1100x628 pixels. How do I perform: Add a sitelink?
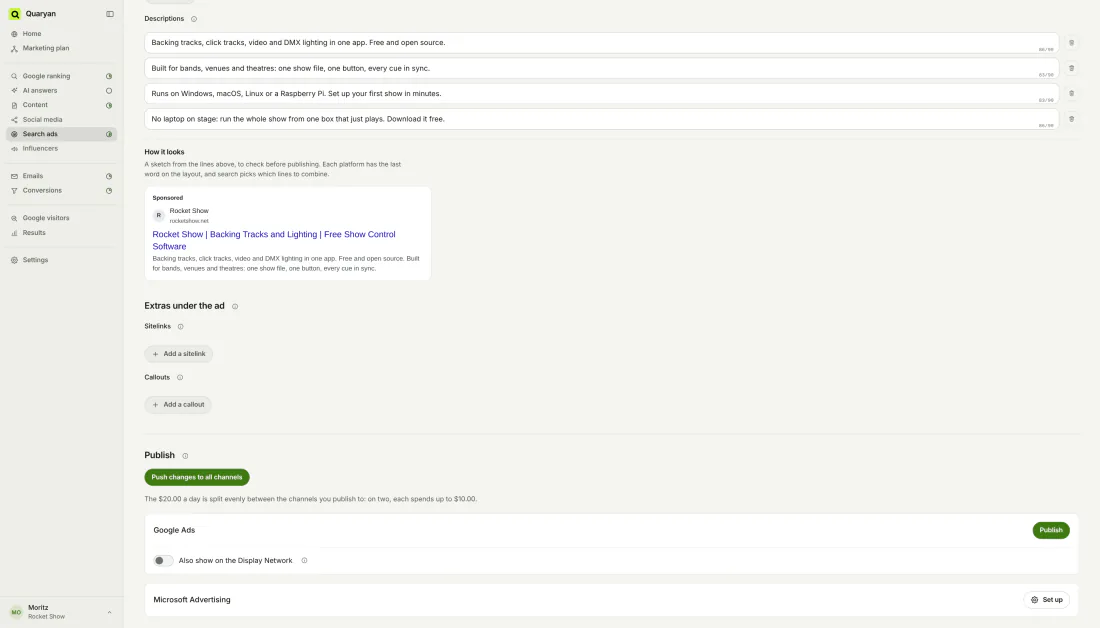click(x=179, y=354)
